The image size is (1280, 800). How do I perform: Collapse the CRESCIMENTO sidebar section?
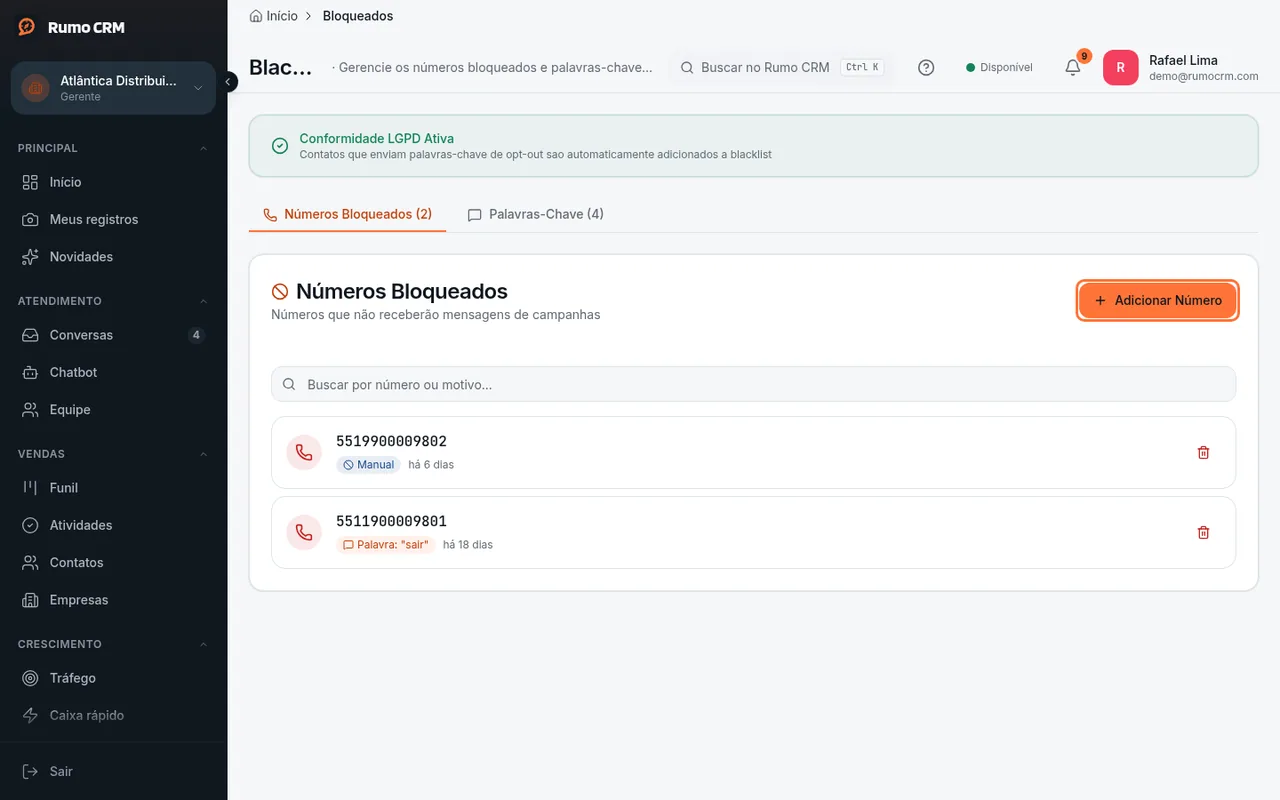[204, 644]
